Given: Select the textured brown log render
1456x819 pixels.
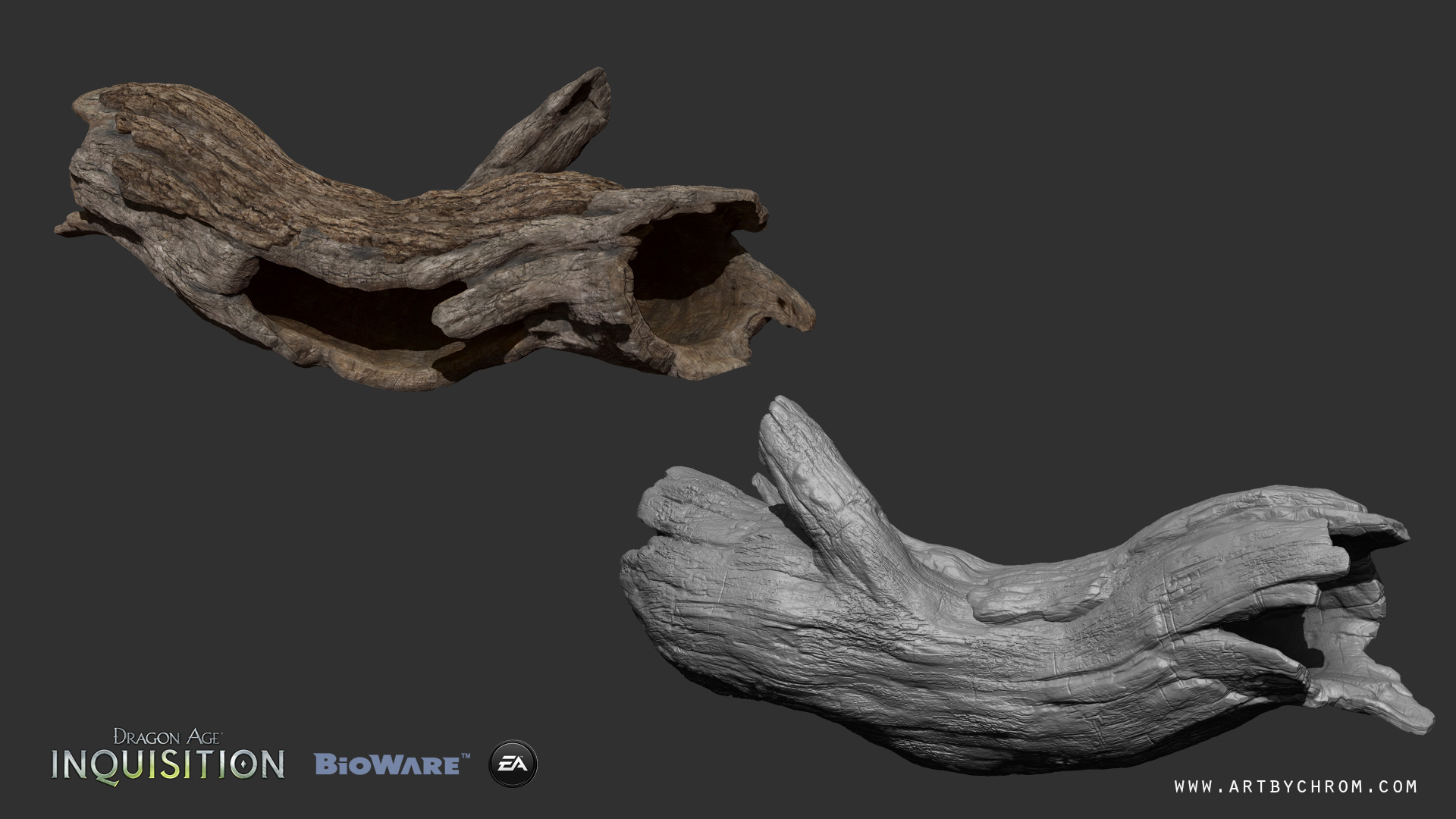Looking at the screenshot, I should [x=435, y=231].
